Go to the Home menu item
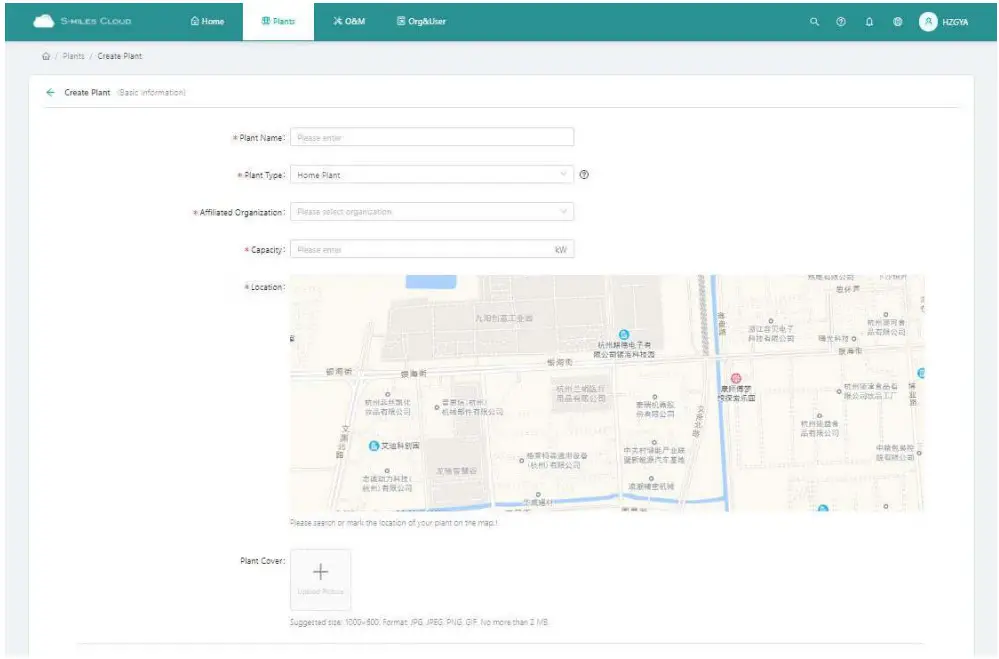The image size is (999, 659). (207, 20)
